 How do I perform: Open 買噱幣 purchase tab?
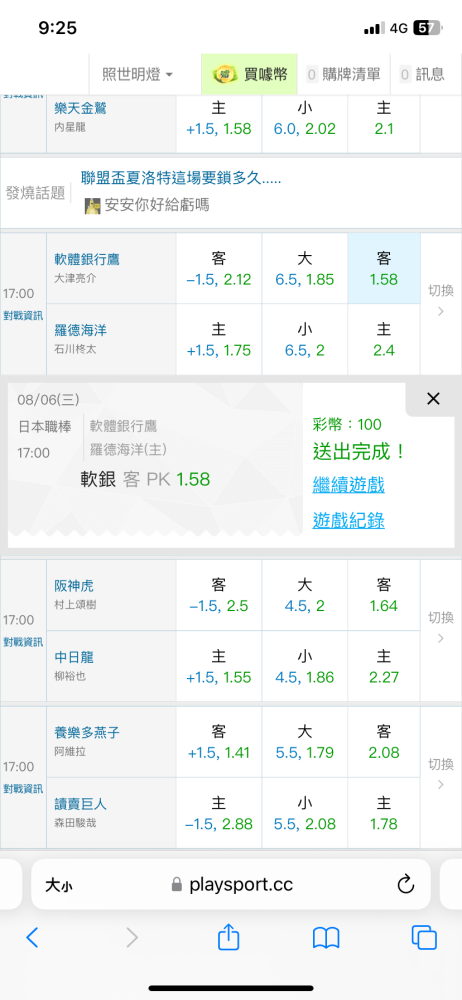coord(250,75)
